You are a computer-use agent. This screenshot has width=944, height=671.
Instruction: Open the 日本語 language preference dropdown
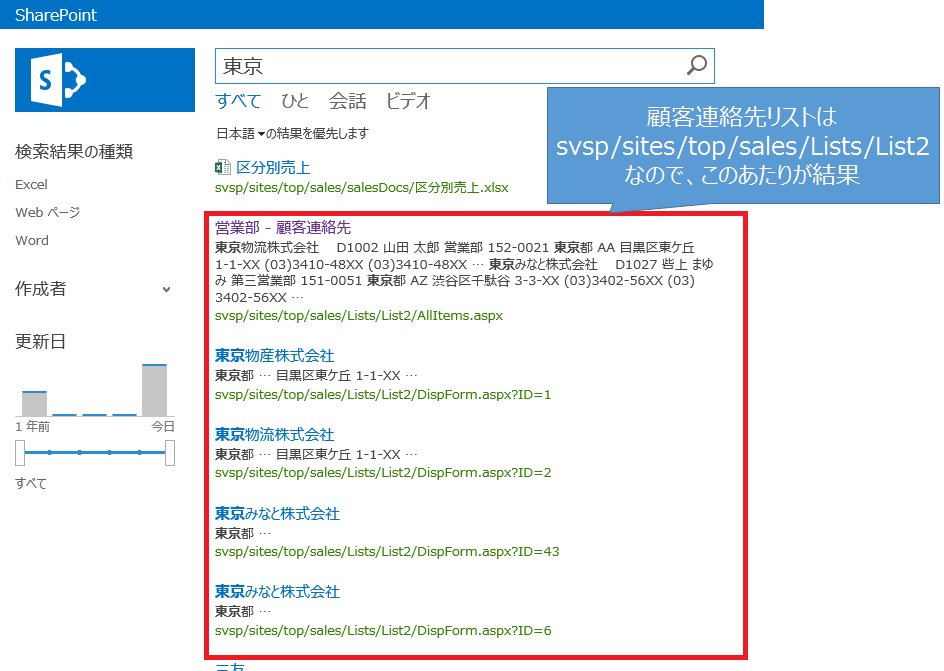click(241, 134)
